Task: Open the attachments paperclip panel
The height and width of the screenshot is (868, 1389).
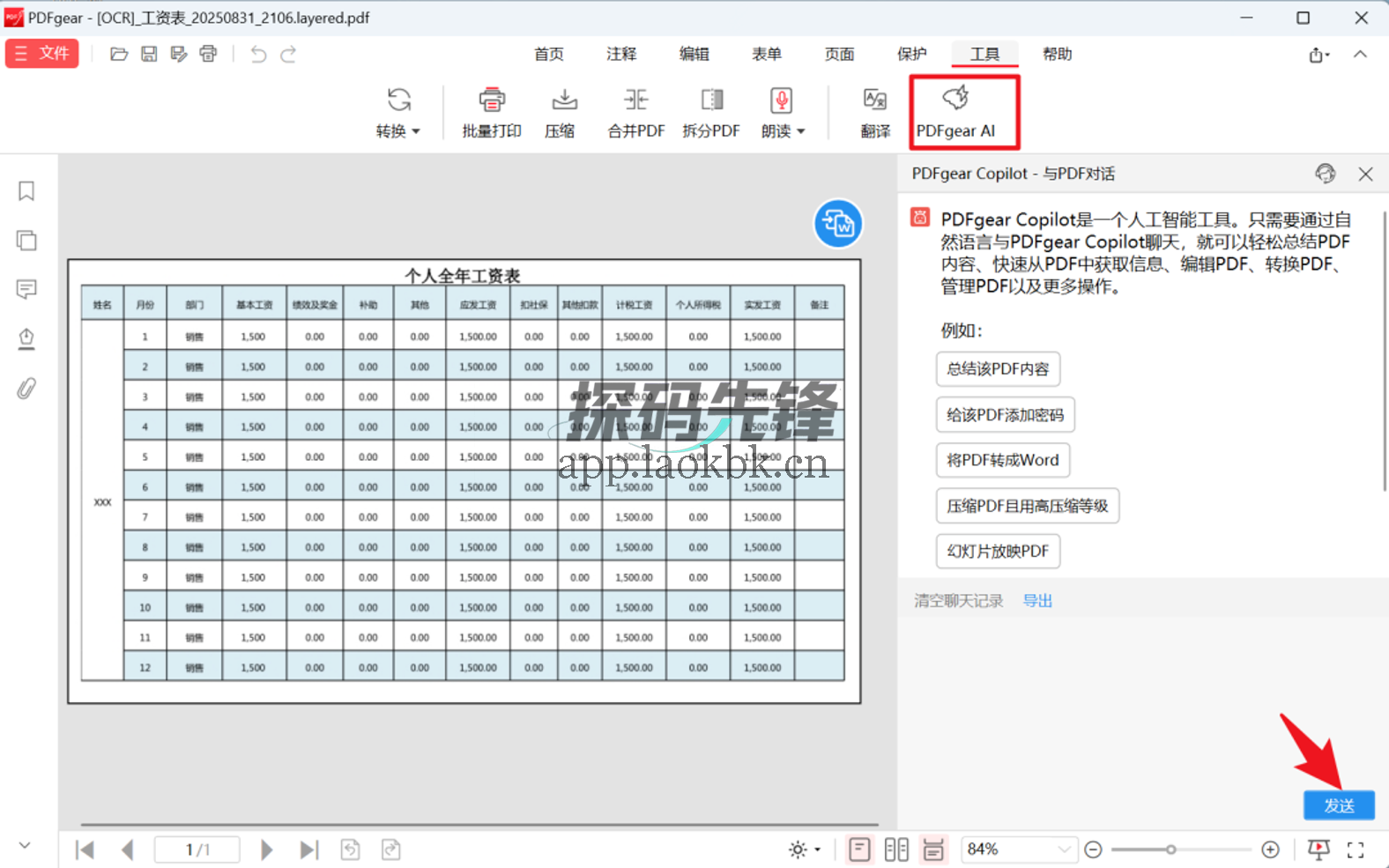Action: [x=26, y=389]
